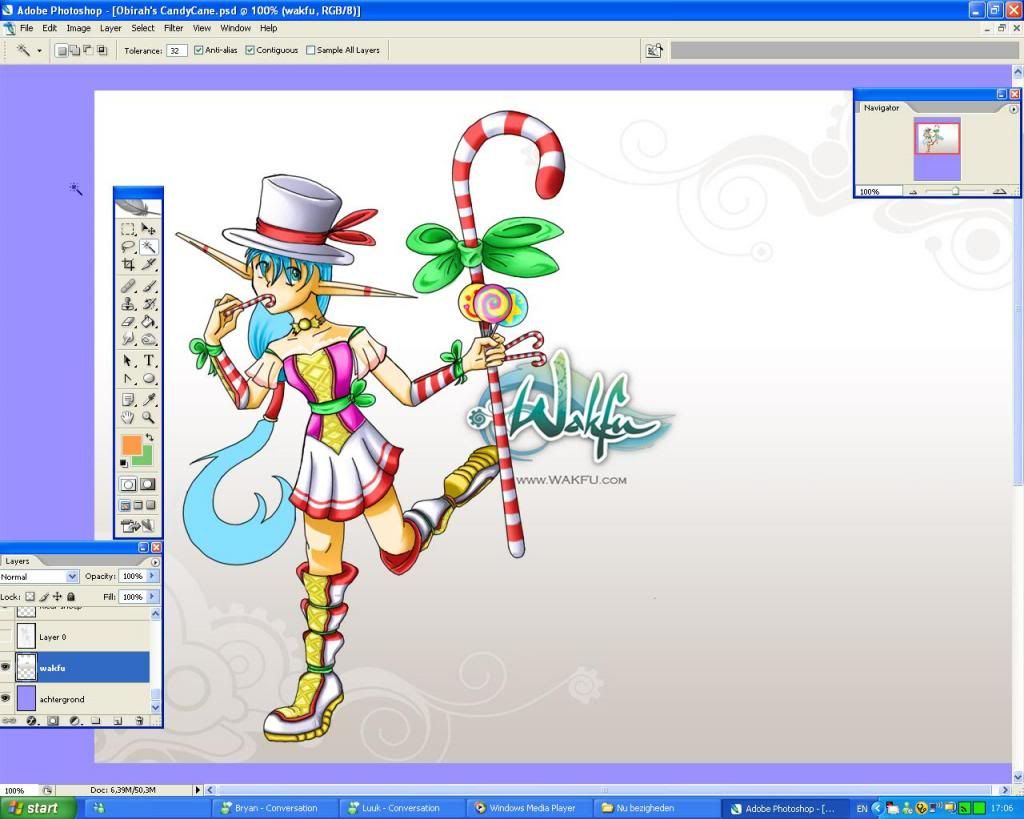
Task: Toggle the Anti-alias checkbox
Action: (x=199, y=50)
